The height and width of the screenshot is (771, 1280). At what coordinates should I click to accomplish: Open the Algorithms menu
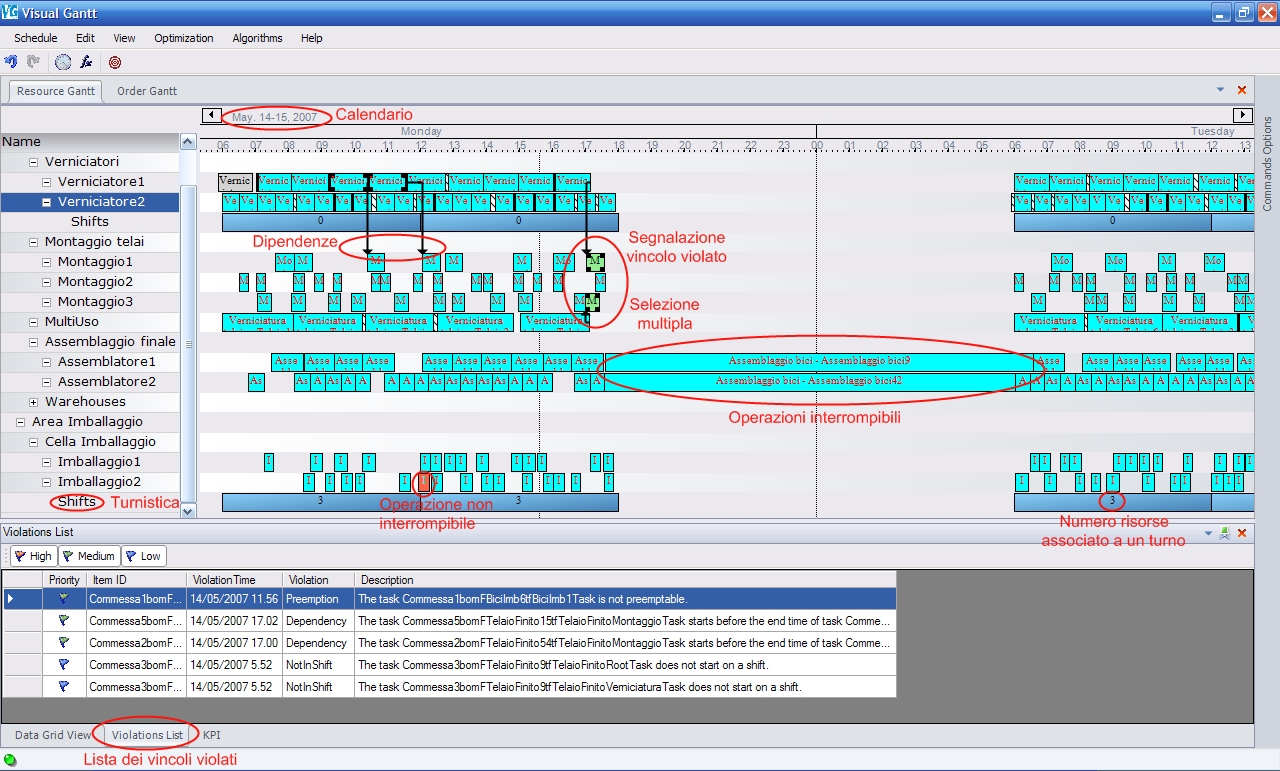pyautogui.click(x=257, y=38)
